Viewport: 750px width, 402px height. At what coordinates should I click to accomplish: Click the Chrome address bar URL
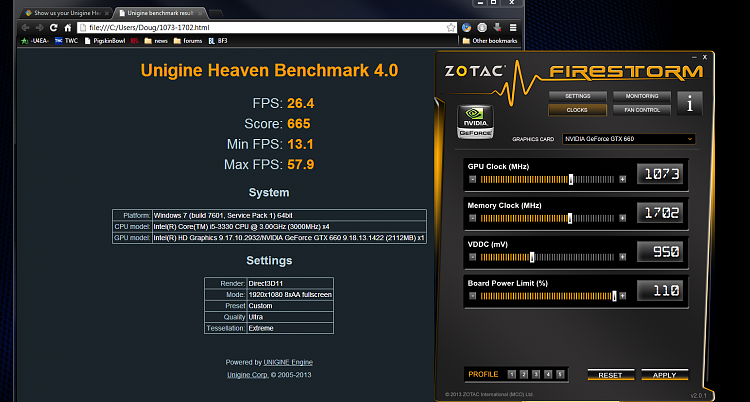pos(149,28)
